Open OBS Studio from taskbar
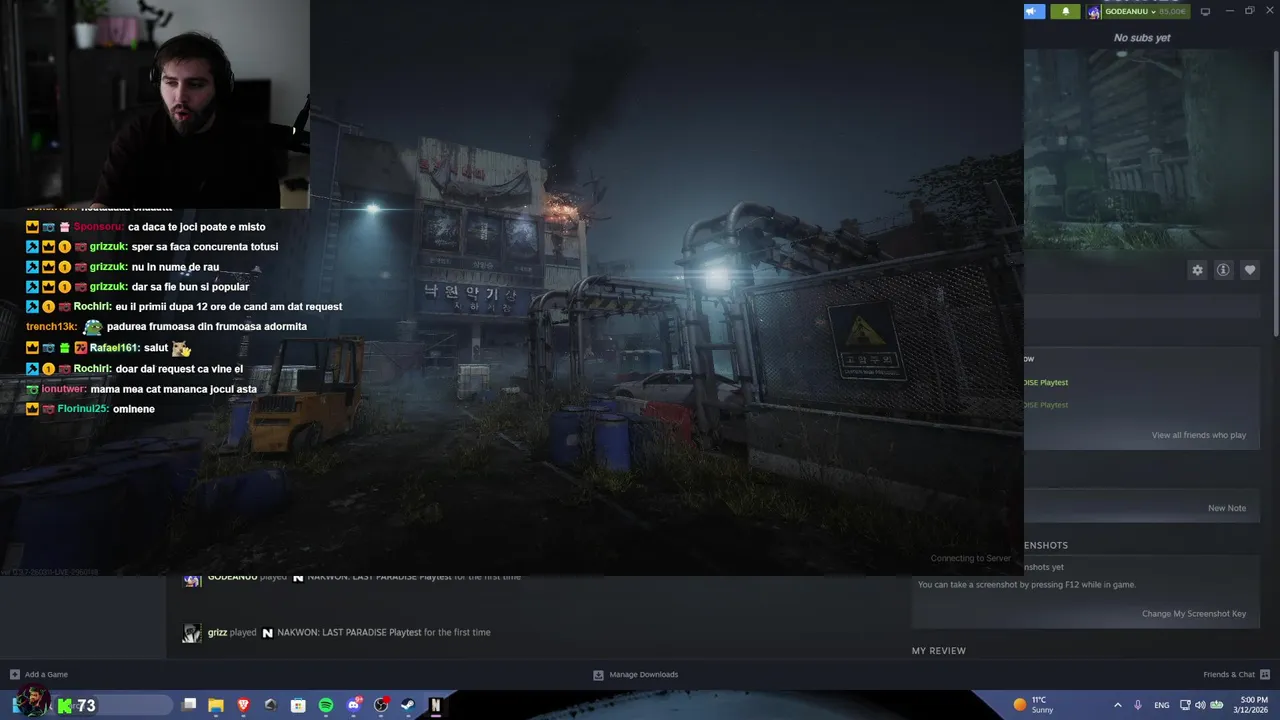The image size is (1280, 720). pos(381,705)
